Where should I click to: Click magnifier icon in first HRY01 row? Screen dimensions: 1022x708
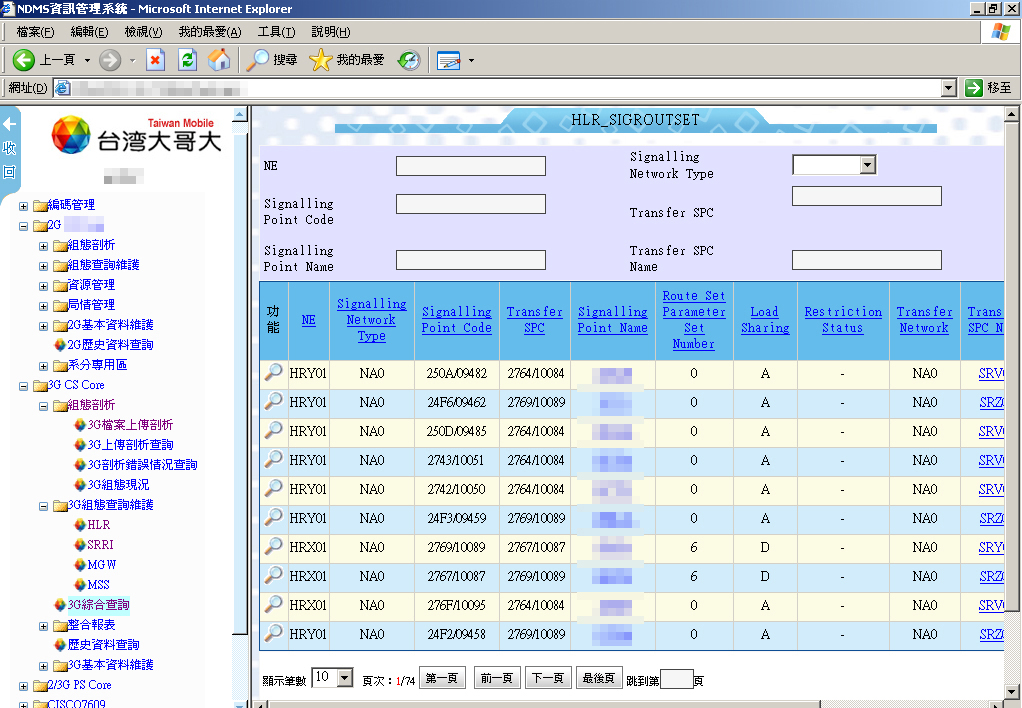(273, 373)
